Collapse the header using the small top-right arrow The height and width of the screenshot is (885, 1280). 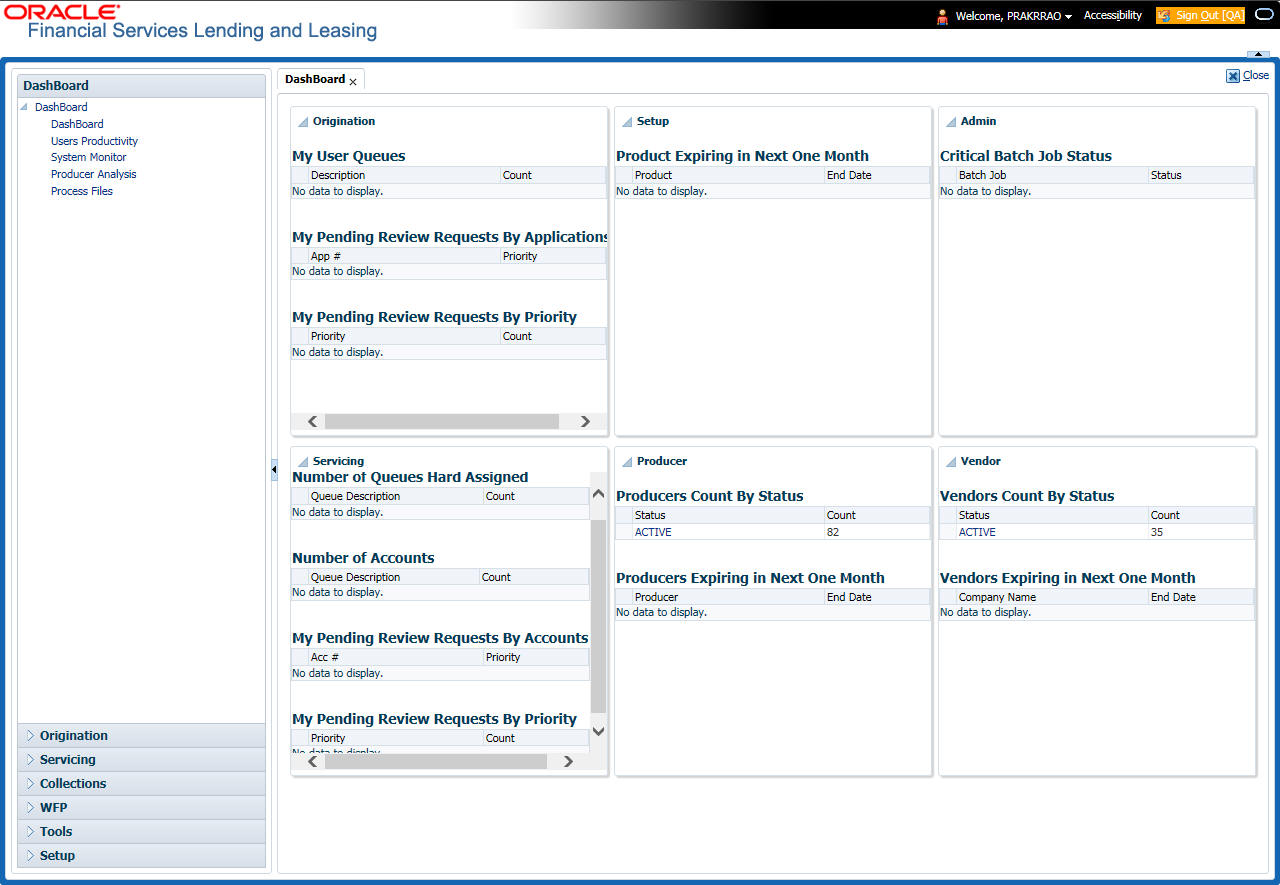1258,54
